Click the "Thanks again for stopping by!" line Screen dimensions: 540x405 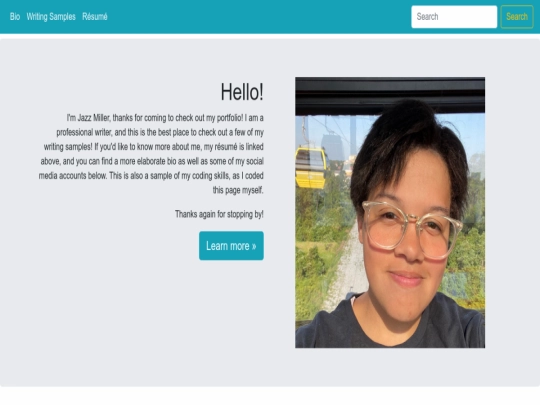[219, 214]
